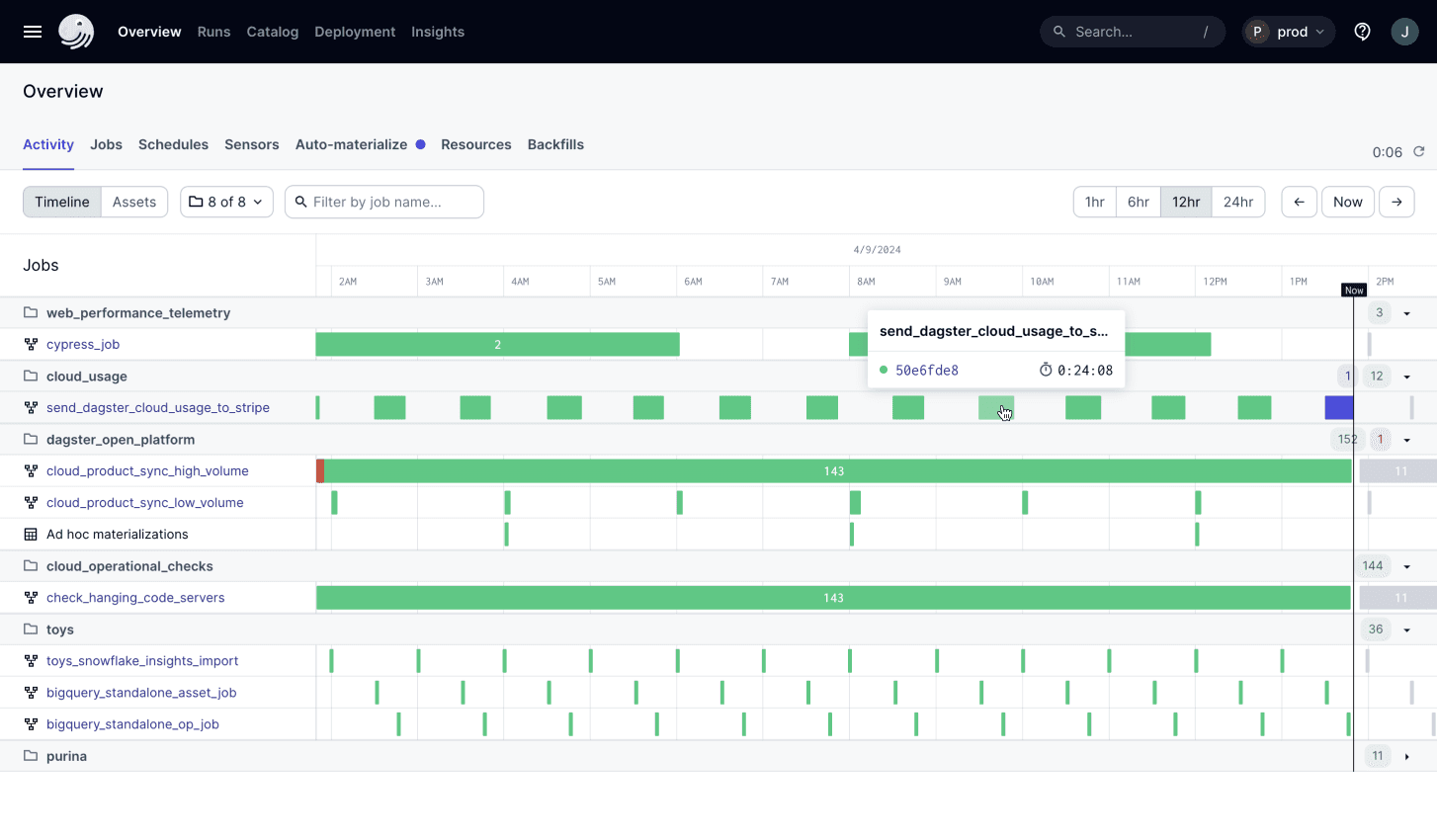The width and height of the screenshot is (1437, 840).
Task: Click the user avatar in the top bar
Action: [1404, 31]
